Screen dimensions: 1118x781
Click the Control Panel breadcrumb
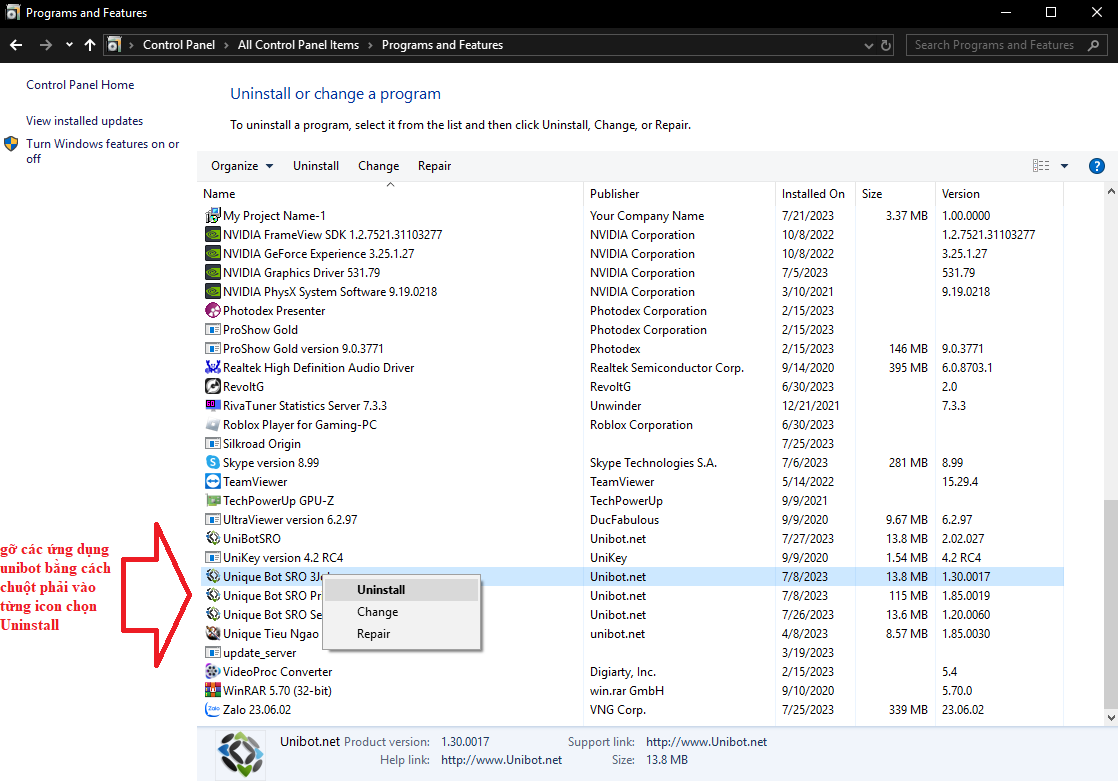pyautogui.click(x=178, y=45)
